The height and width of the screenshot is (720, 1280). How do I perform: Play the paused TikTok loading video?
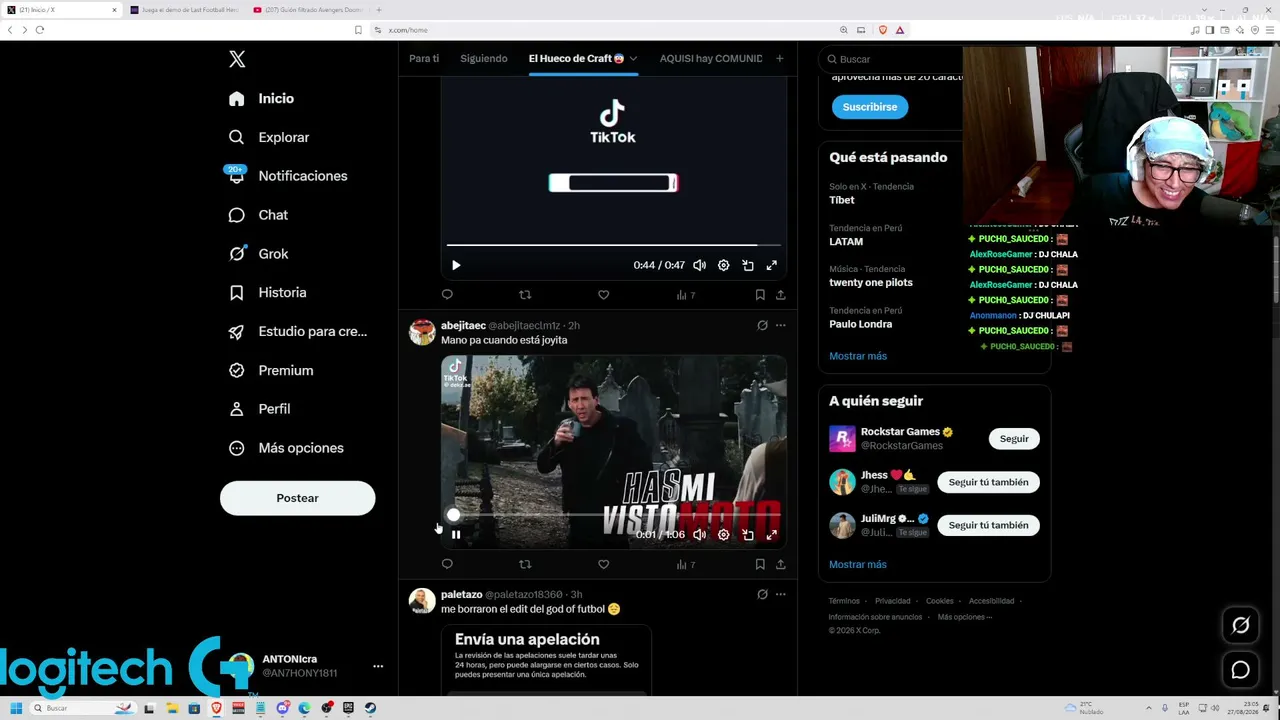point(456,265)
